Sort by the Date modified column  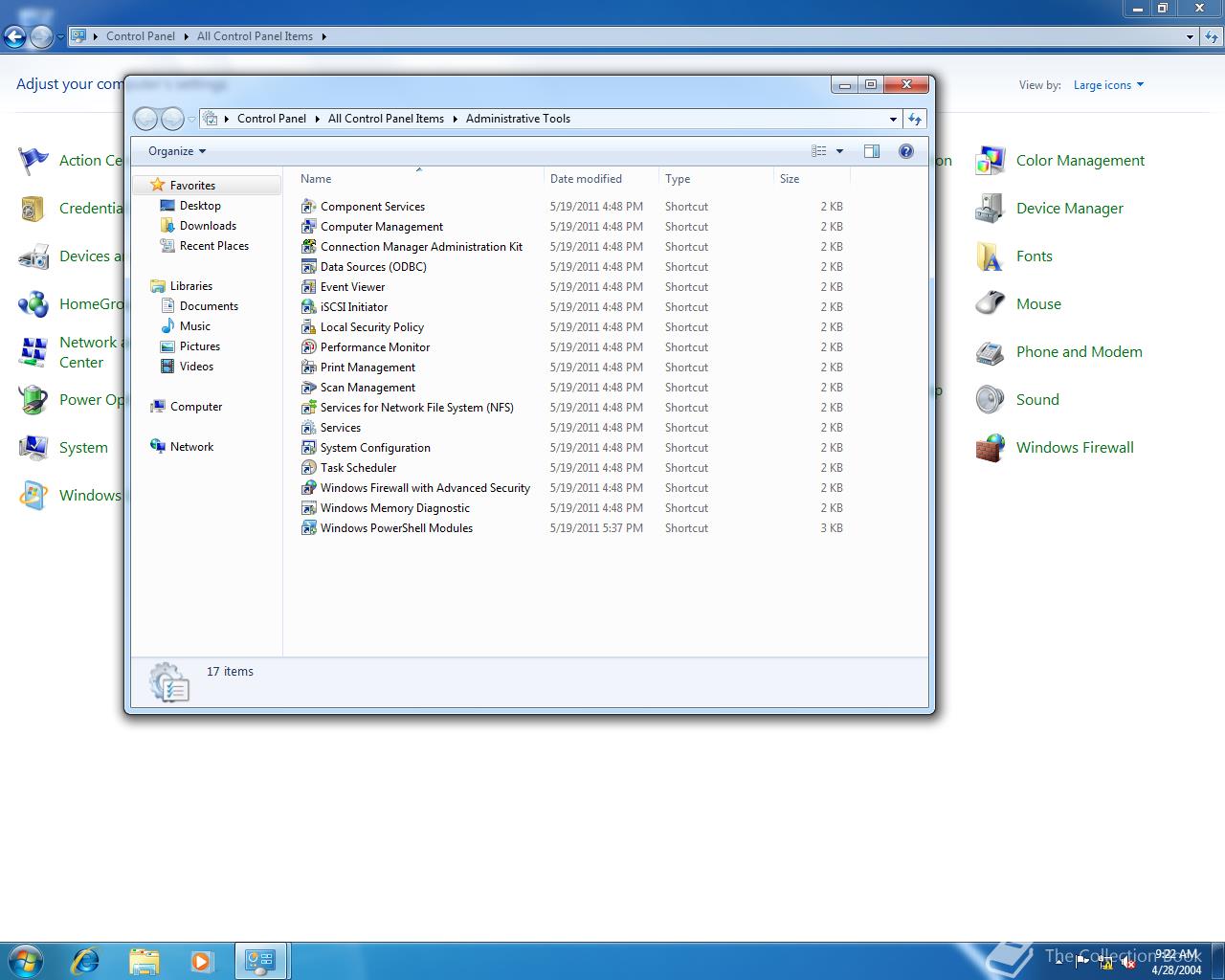point(601,179)
